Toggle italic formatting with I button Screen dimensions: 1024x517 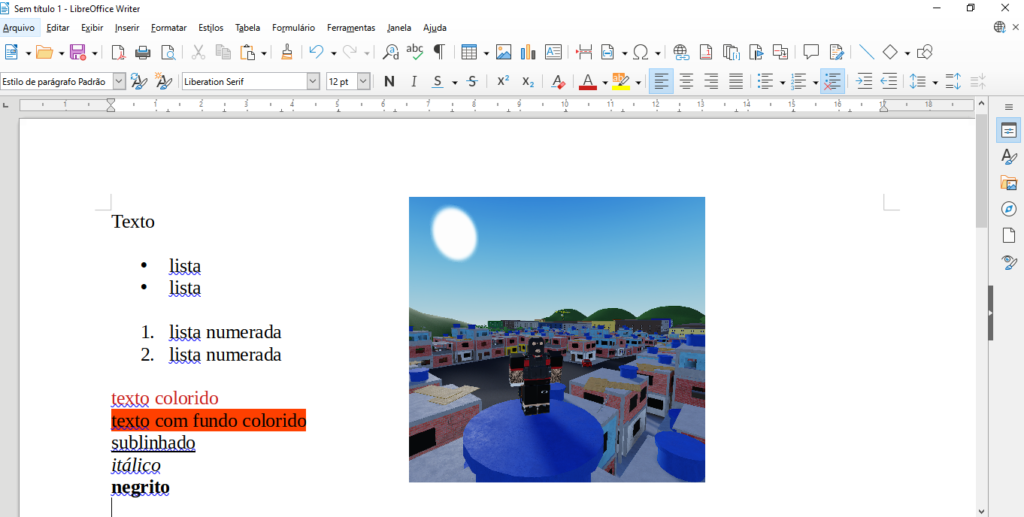point(413,81)
